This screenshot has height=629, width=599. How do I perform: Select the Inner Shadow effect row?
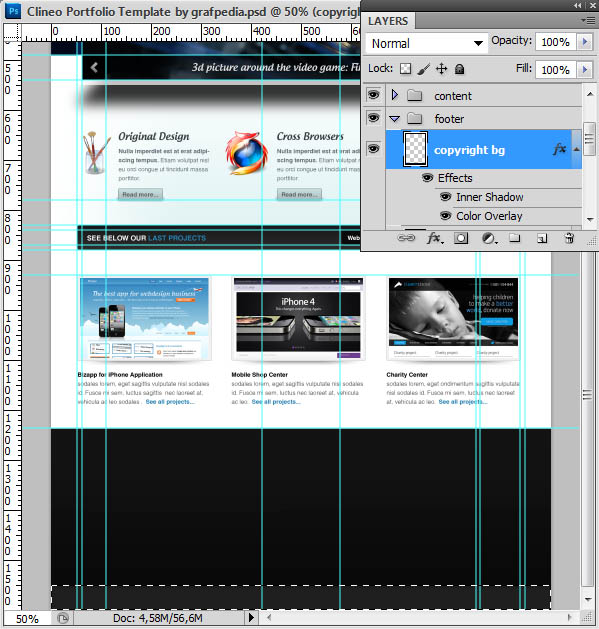(489, 197)
